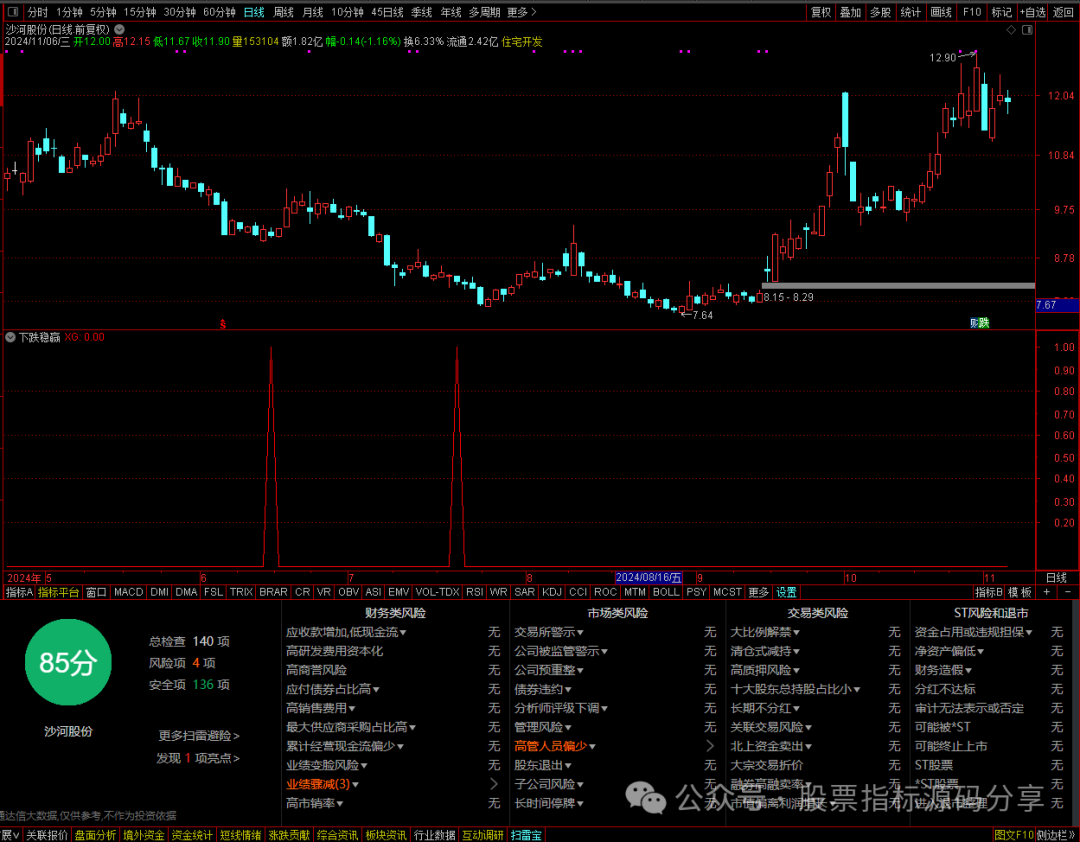The image size is (1080, 842).
Task: Click the window layout icon before 分时
Action: 12,12
